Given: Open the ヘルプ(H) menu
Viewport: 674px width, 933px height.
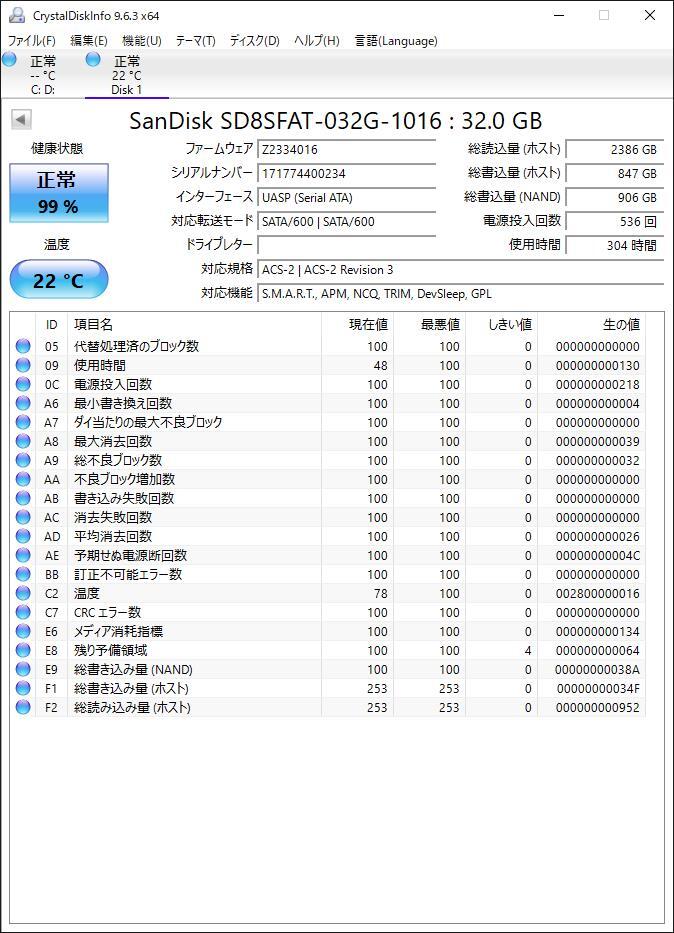Looking at the screenshot, I should click(x=316, y=40).
